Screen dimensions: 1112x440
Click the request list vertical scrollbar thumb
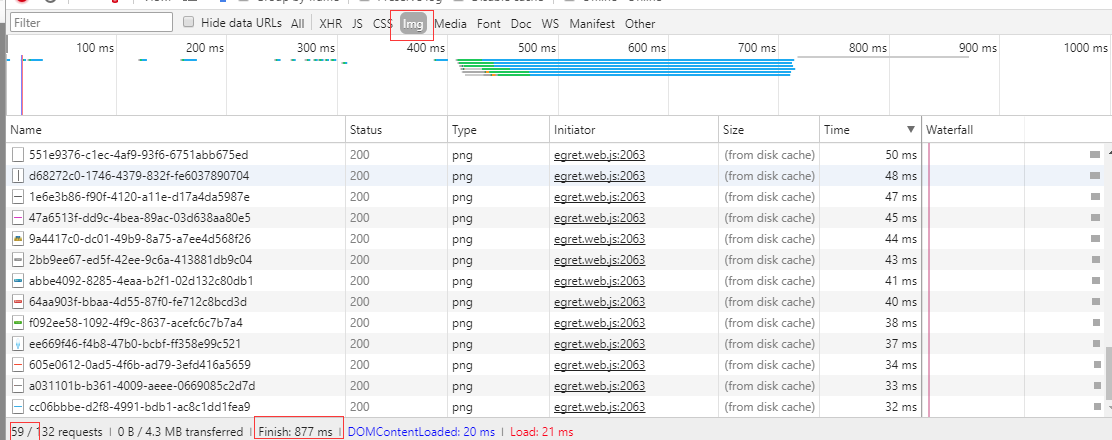pyautogui.click(x=1105, y=380)
